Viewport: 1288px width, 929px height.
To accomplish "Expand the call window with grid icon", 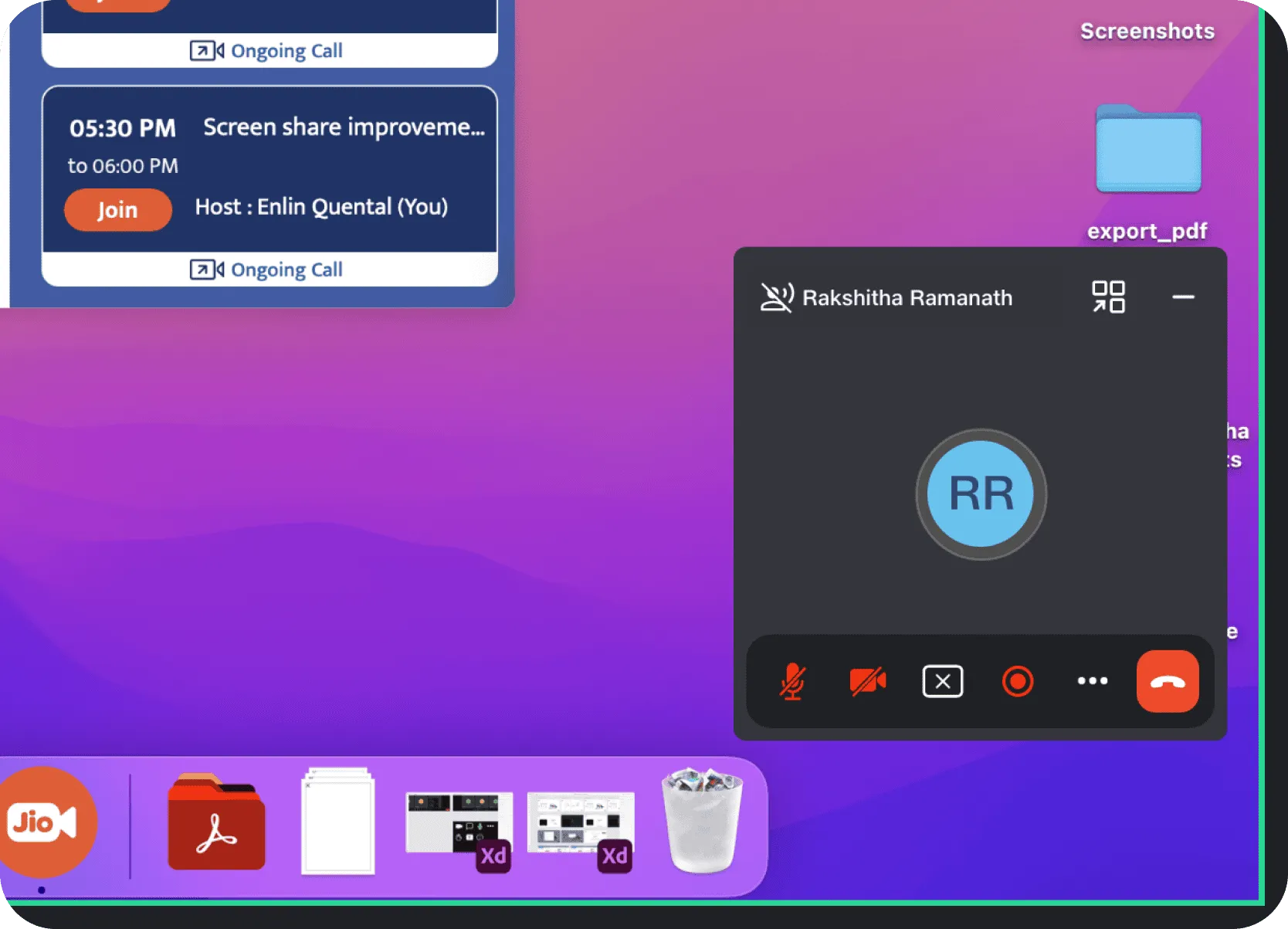I will click(x=1108, y=297).
